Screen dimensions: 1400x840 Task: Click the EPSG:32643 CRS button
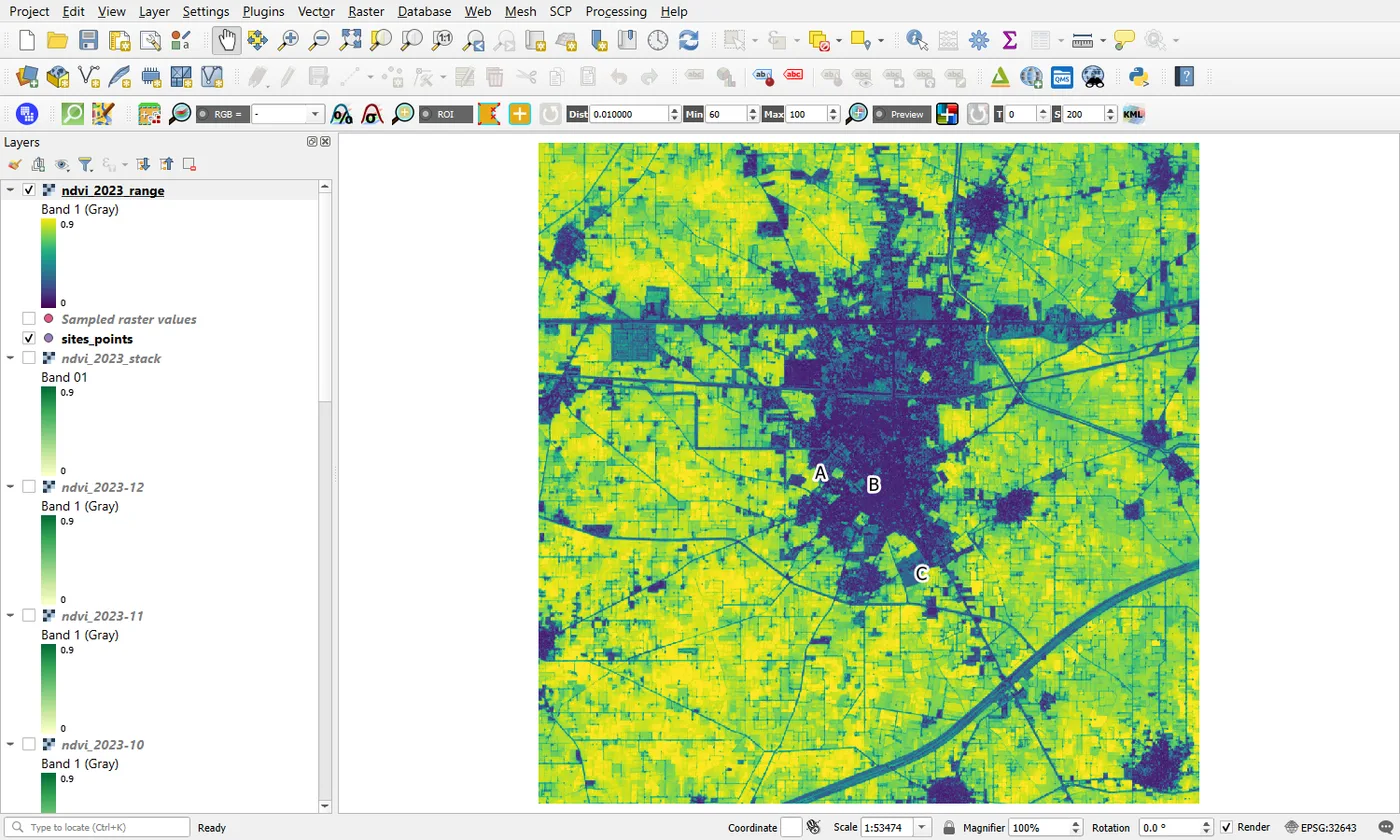(x=1322, y=828)
